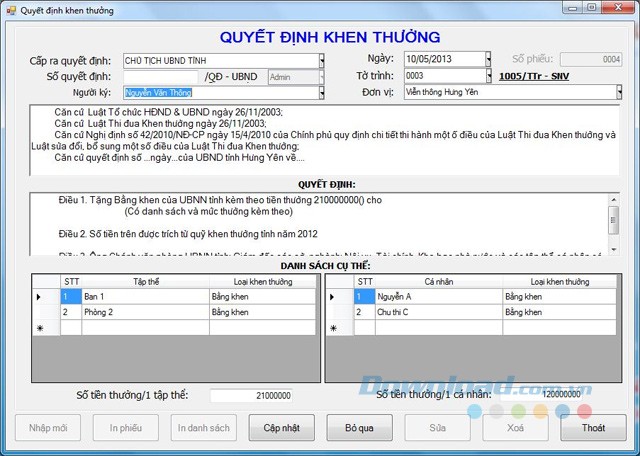Click the Tập thể column header

[145, 282]
